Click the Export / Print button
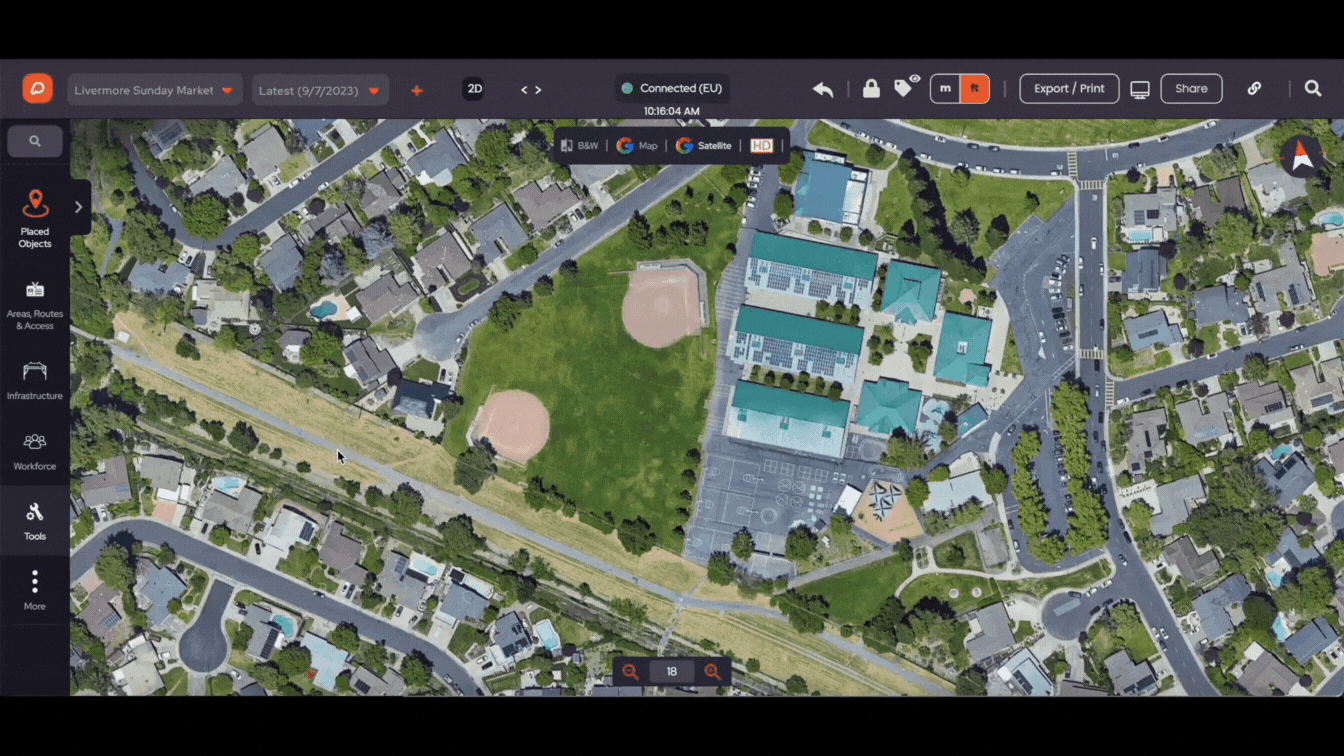Image resolution: width=1344 pixels, height=756 pixels. click(x=1069, y=88)
